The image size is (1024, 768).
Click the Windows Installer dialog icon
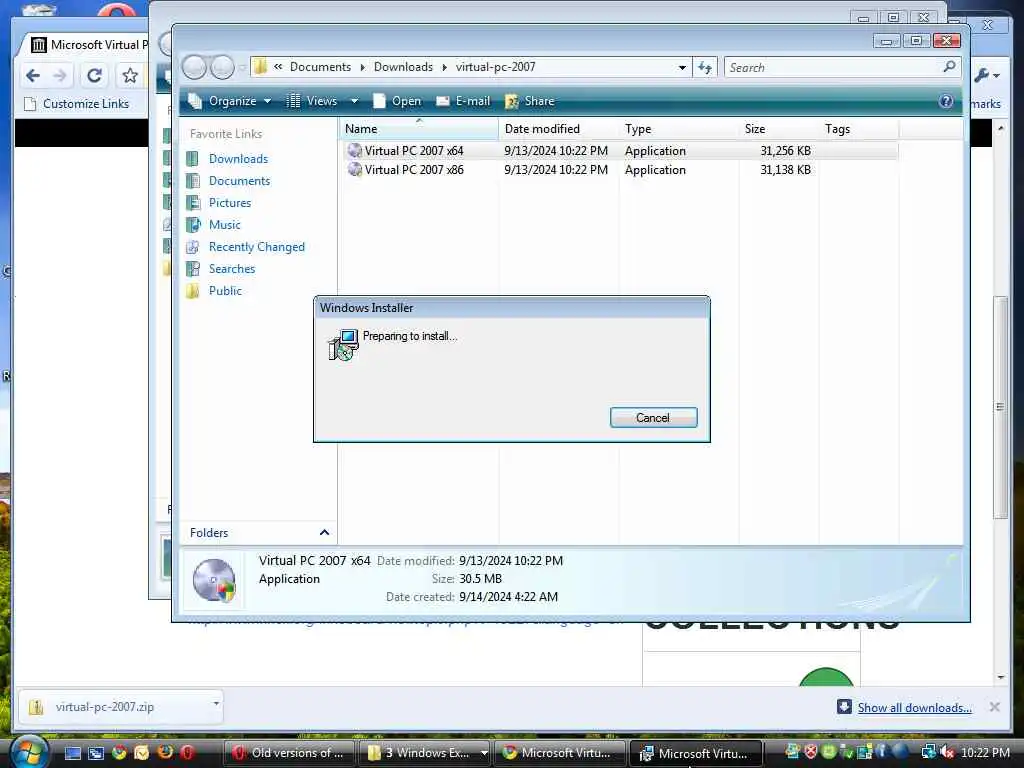click(x=343, y=345)
